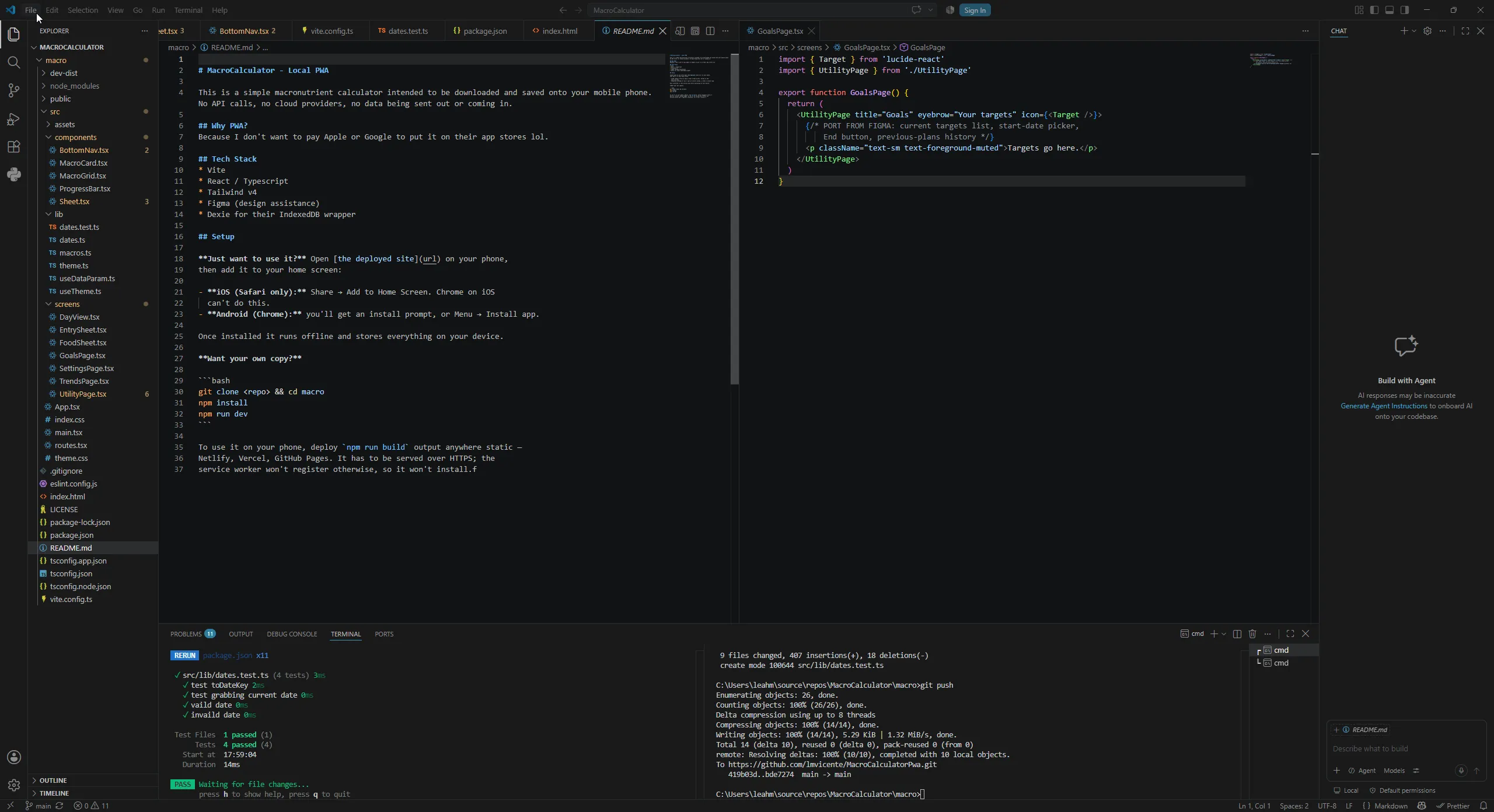Click the Prettier status bar item

pyautogui.click(x=1453, y=806)
